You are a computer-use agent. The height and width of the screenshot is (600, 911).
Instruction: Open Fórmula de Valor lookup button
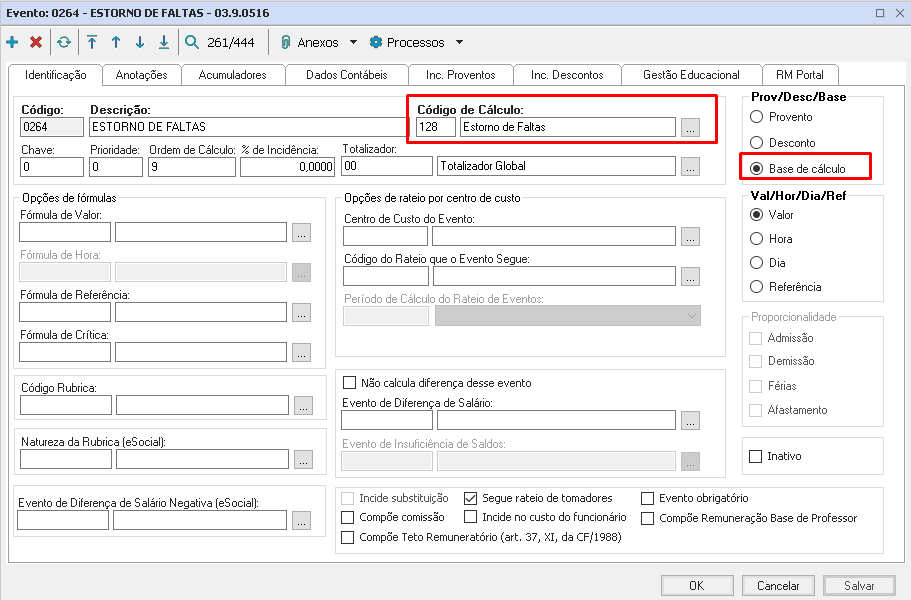[301, 232]
